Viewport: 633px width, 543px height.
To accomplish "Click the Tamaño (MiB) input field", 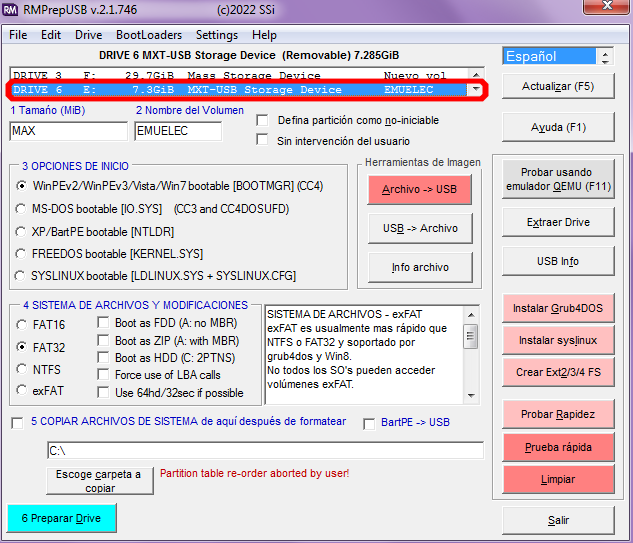I will pos(68,131).
